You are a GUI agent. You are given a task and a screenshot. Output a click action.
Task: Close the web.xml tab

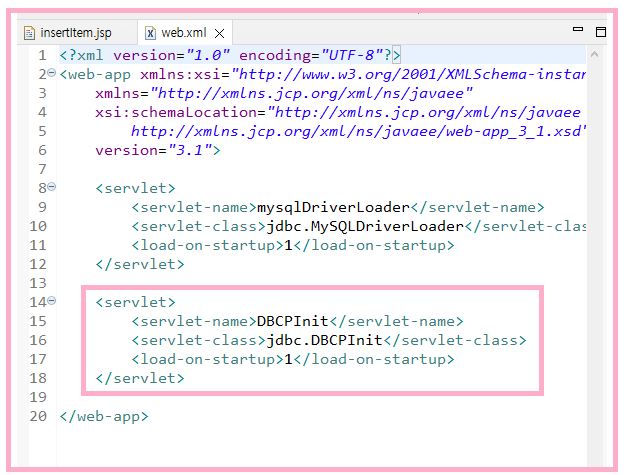(x=219, y=34)
